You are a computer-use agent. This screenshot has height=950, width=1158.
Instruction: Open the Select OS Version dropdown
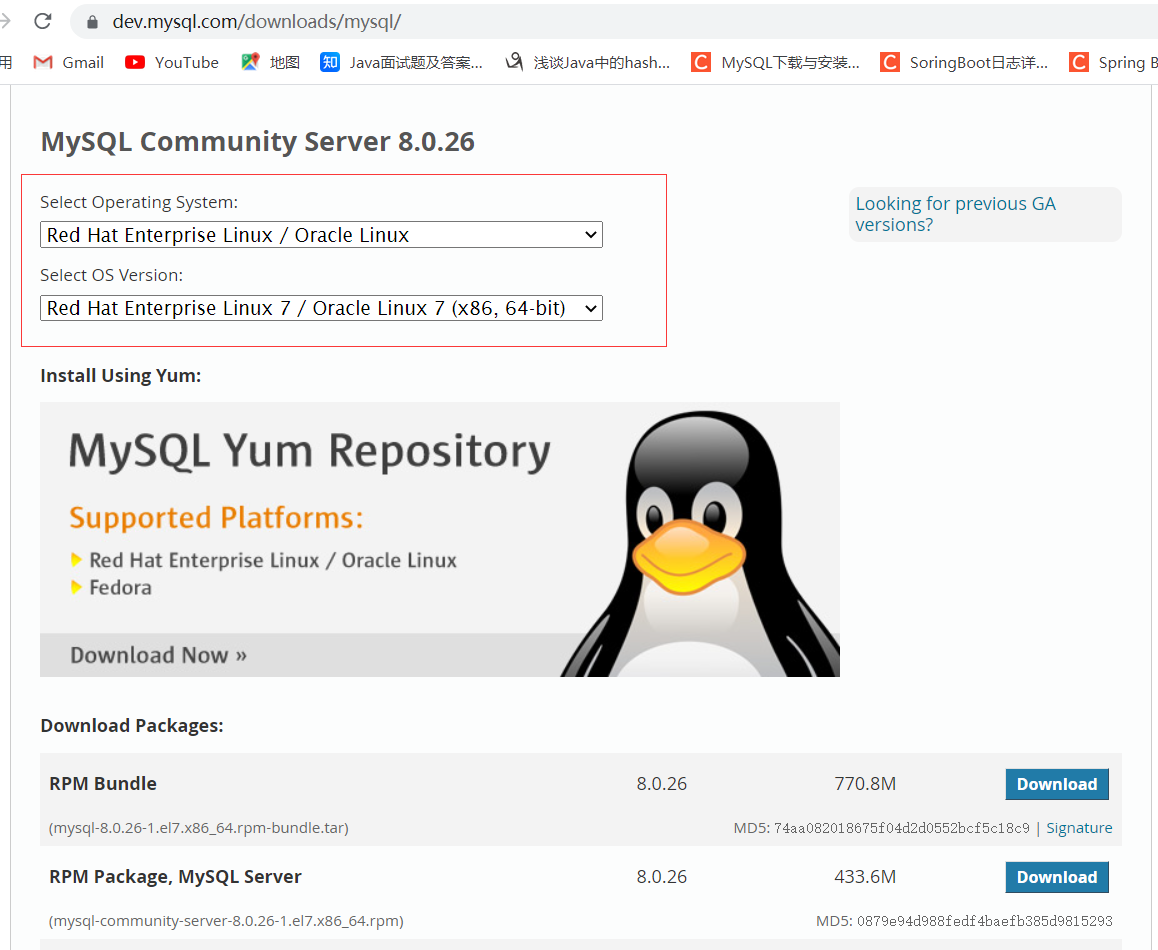pos(321,308)
